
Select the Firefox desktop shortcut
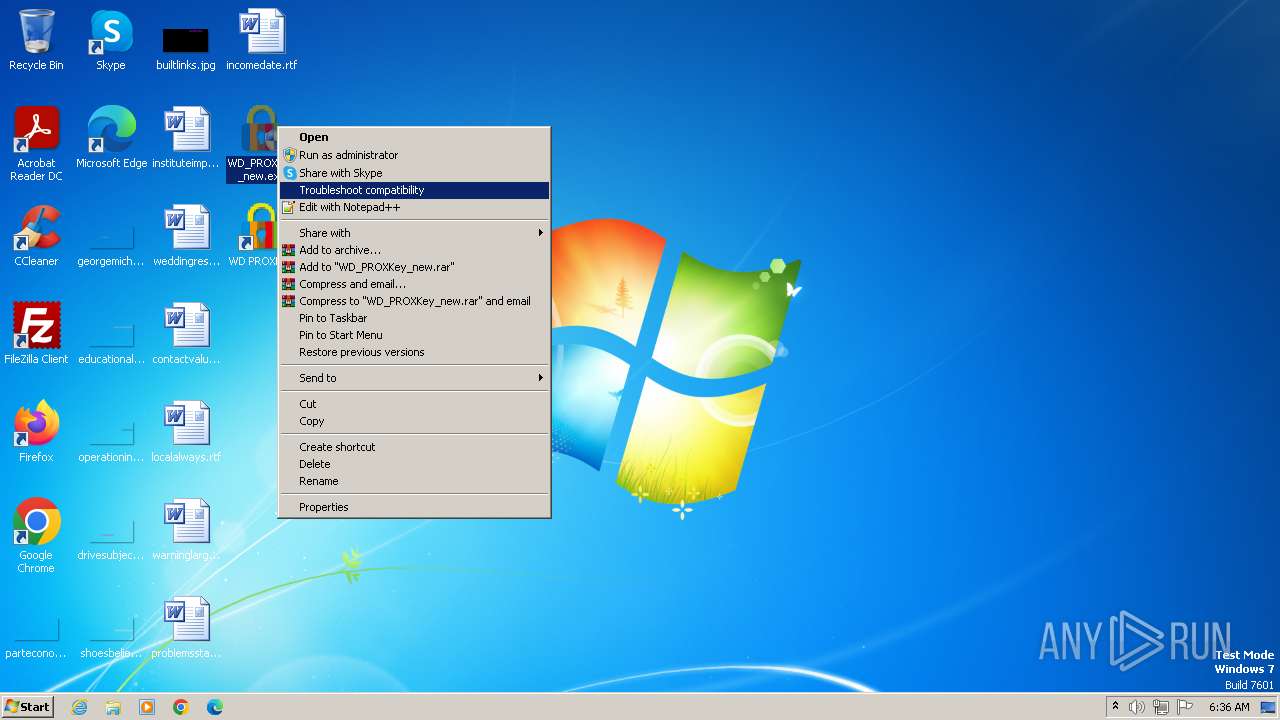click(36, 432)
